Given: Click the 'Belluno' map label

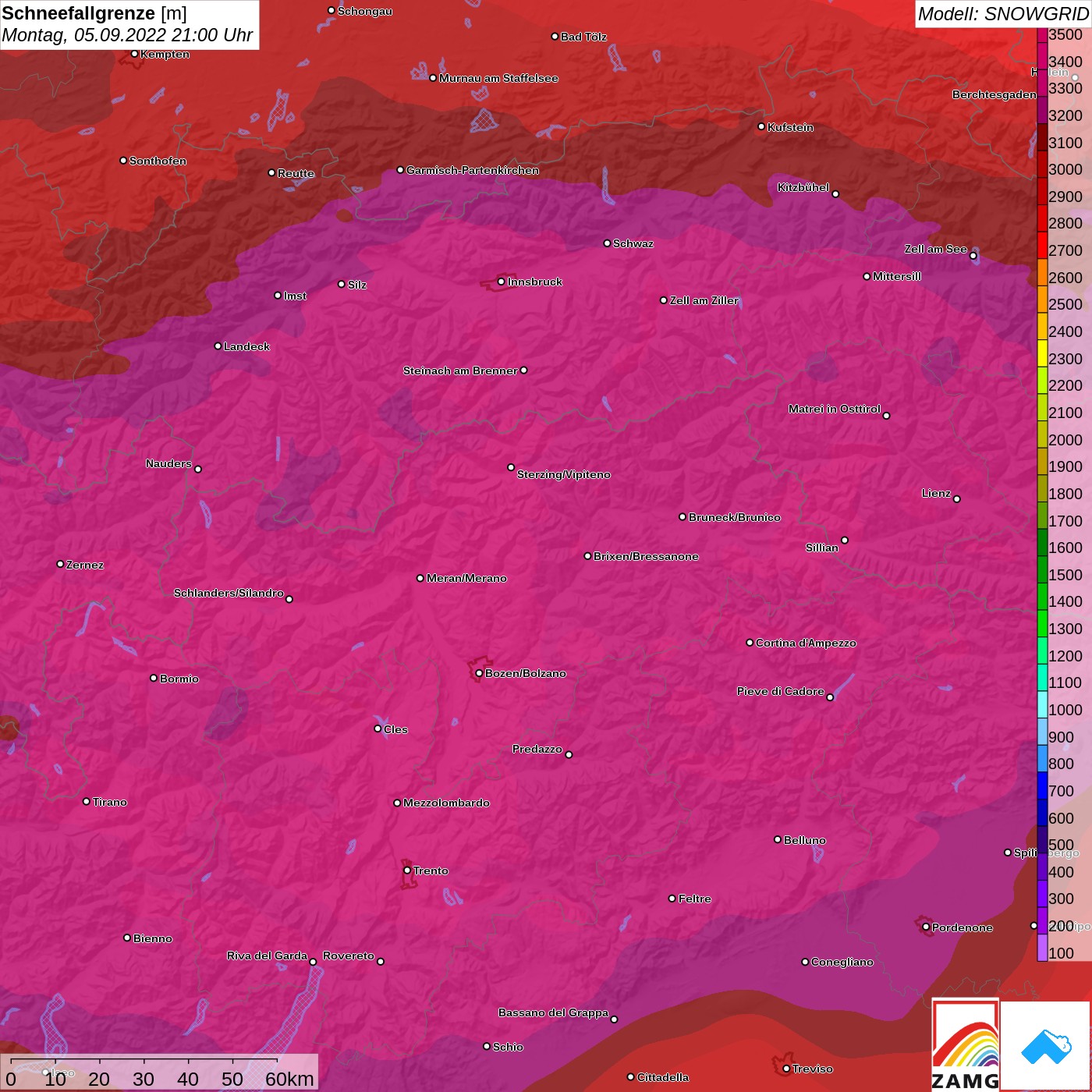Looking at the screenshot, I should (804, 840).
